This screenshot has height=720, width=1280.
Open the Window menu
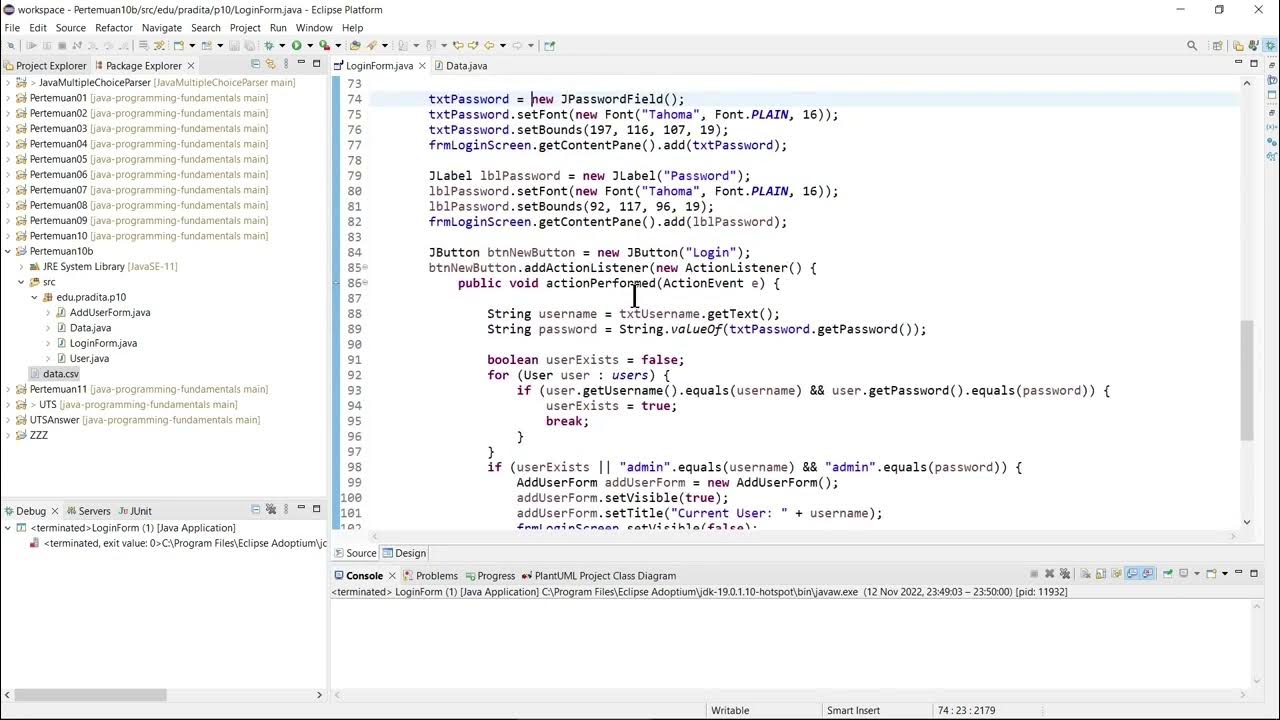(x=314, y=28)
